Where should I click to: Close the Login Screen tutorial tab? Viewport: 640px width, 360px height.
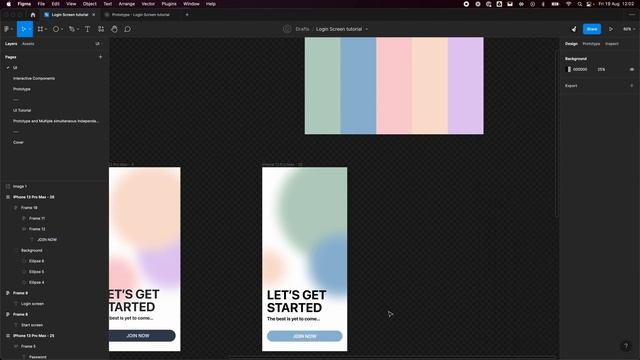click(93, 15)
